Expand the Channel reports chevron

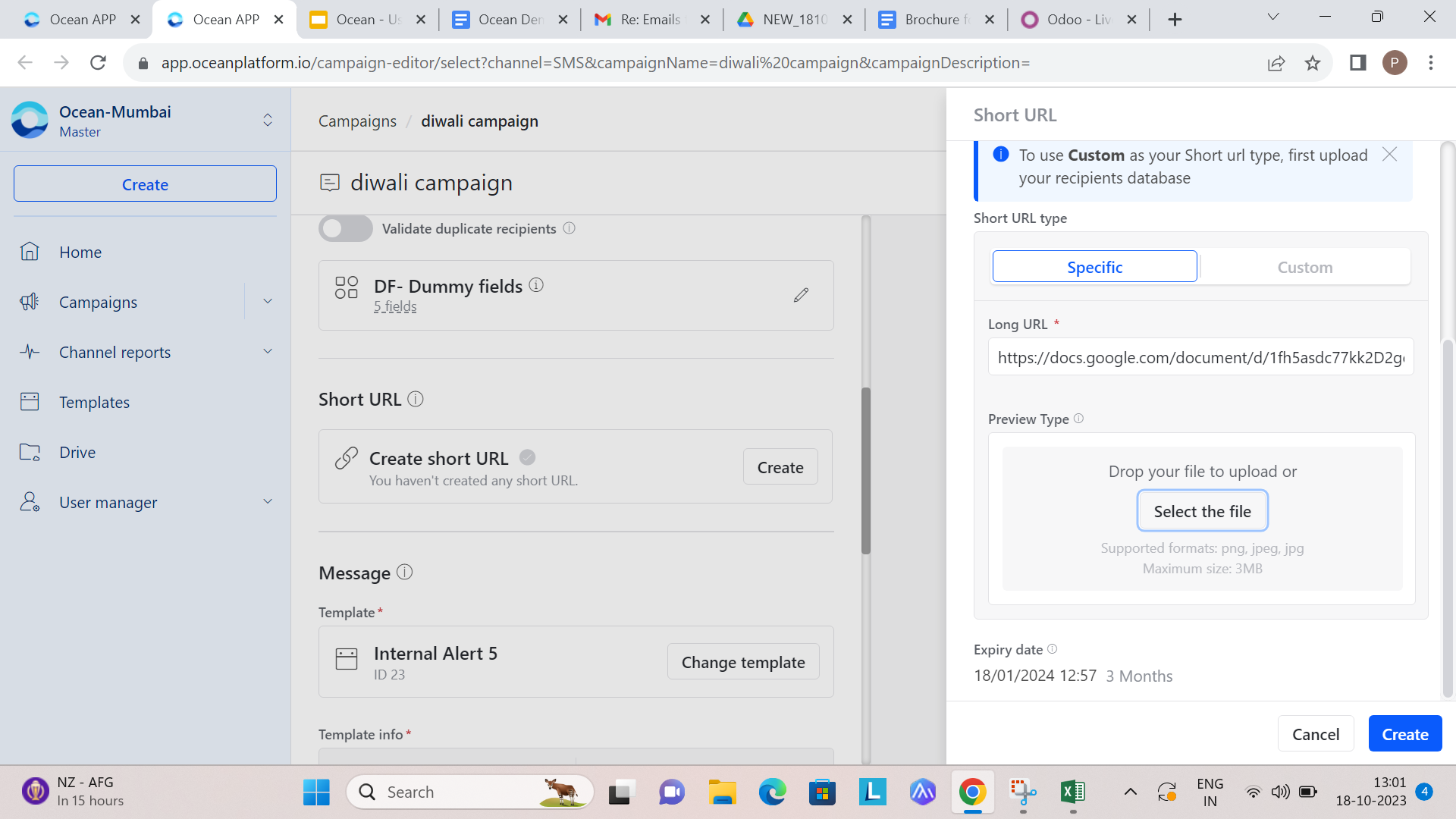coord(268,352)
